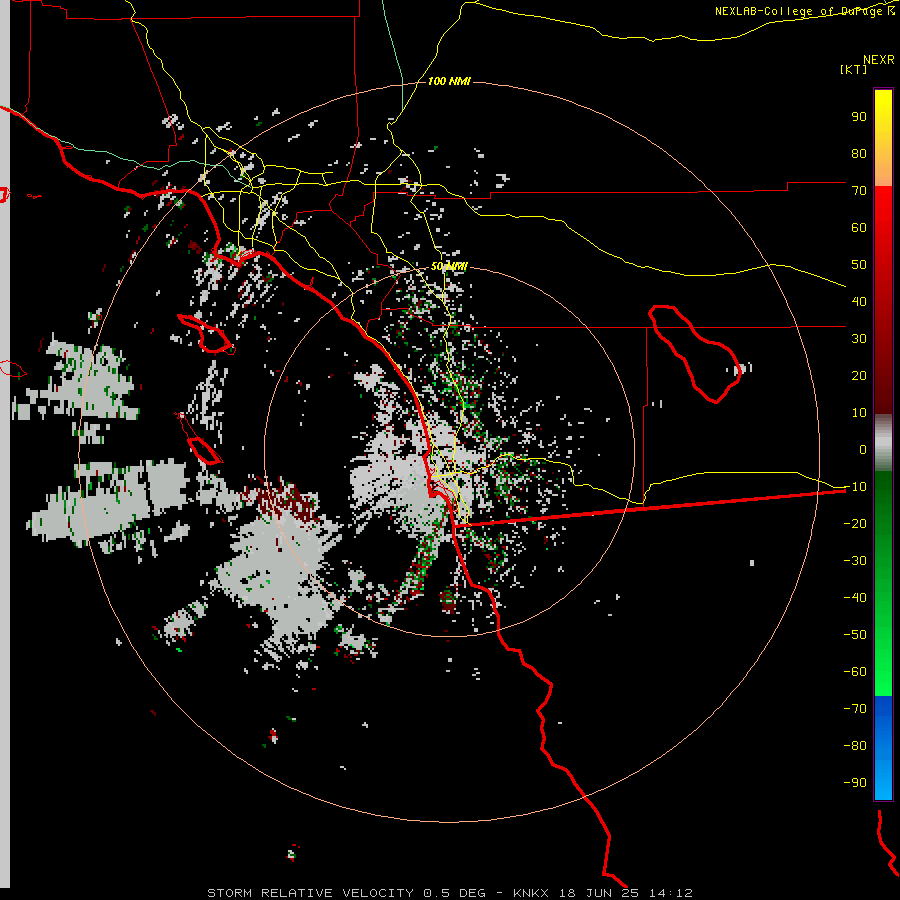The width and height of the screenshot is (900, 900).
Task: Click the [KT] units label
Action: pos(854,69)
